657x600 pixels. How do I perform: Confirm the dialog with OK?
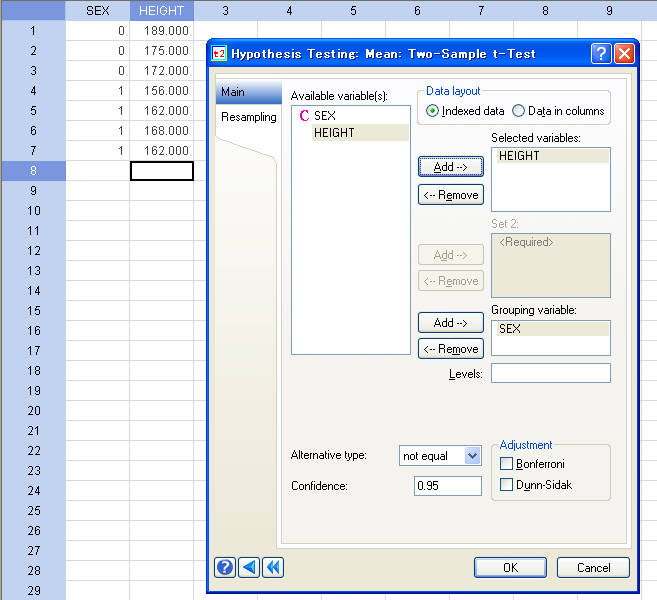510,568
